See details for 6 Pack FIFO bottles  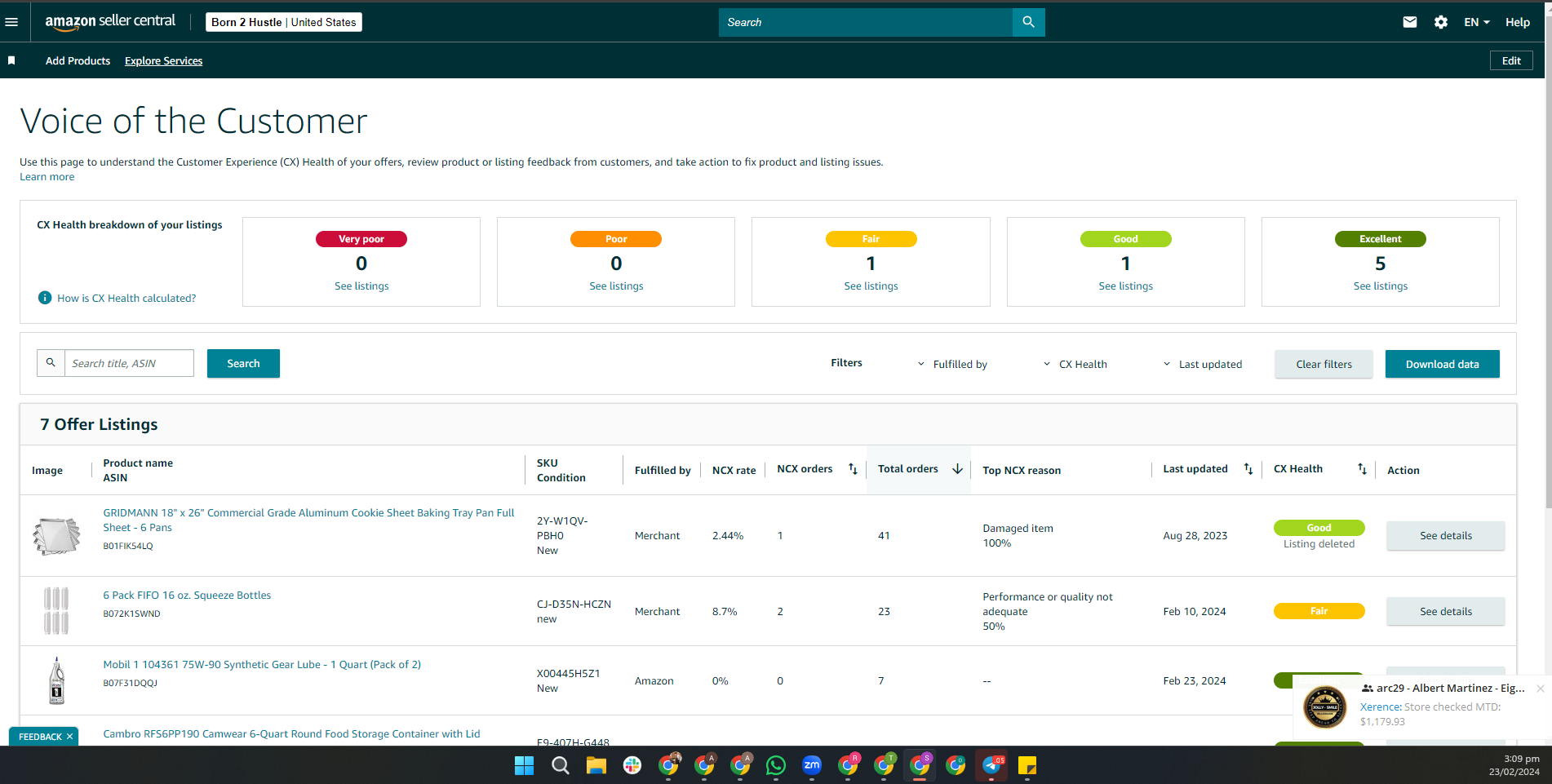[x=1445, y=611]
